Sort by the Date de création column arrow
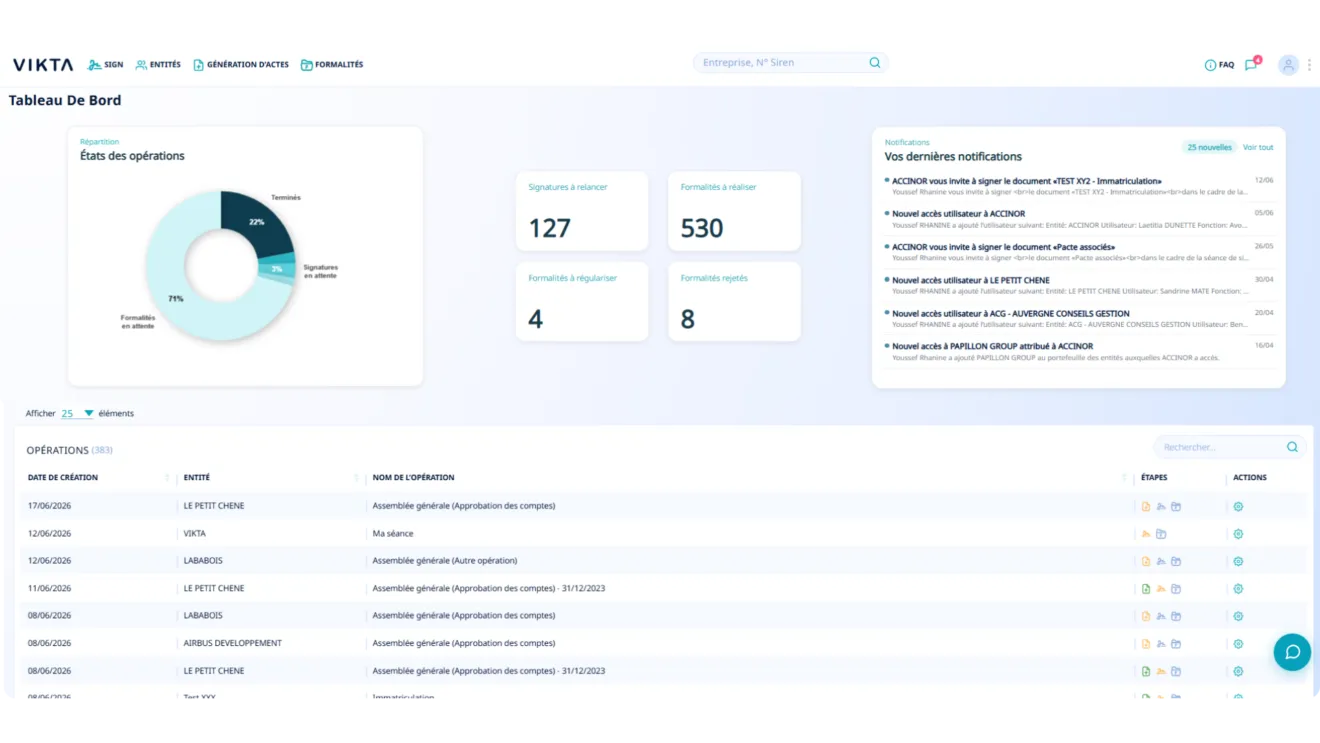The width and height of the screenshot is (1320, 743). click(x=167, y=478)
